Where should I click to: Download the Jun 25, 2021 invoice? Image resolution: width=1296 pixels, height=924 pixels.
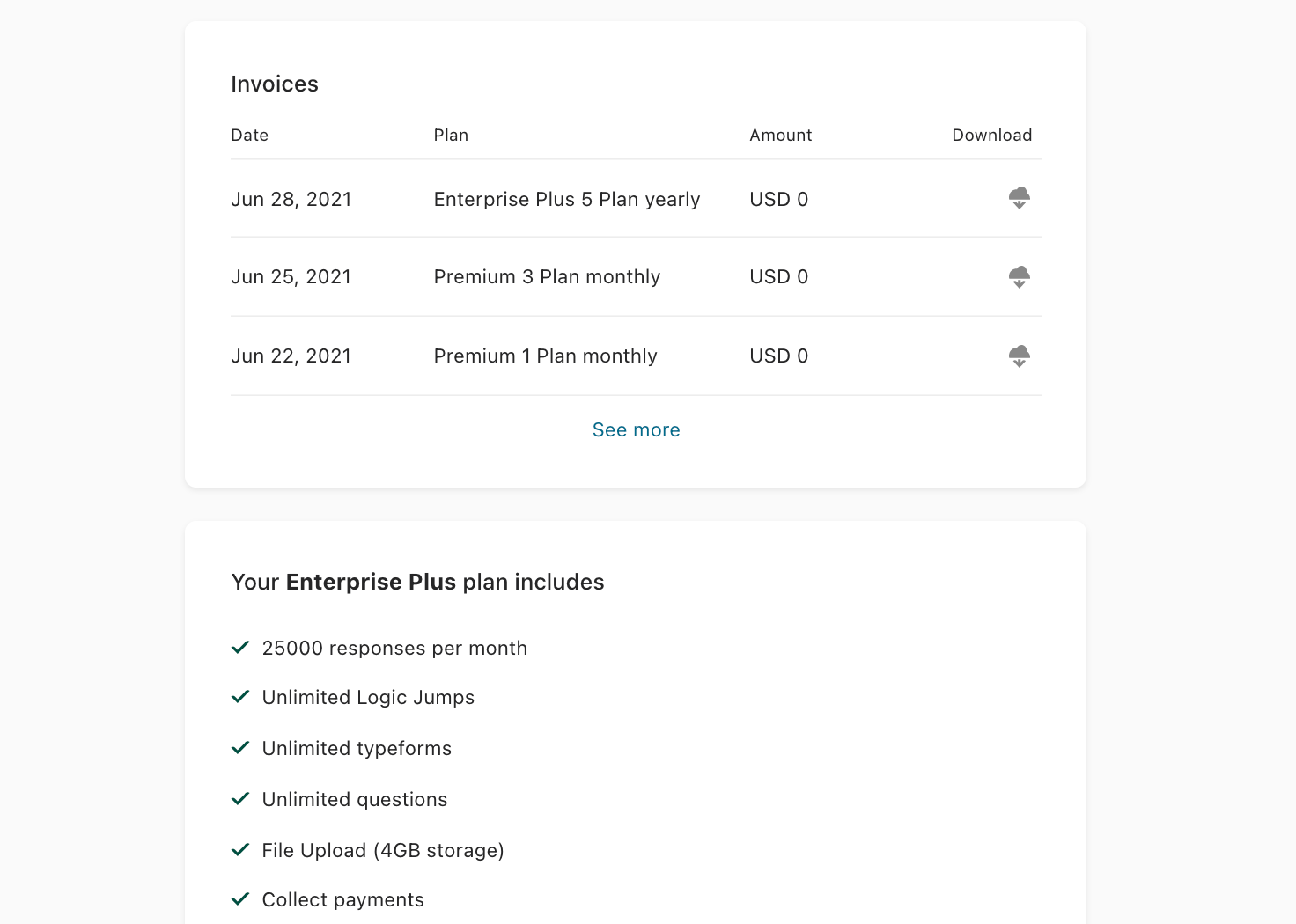click(1019, 277)
